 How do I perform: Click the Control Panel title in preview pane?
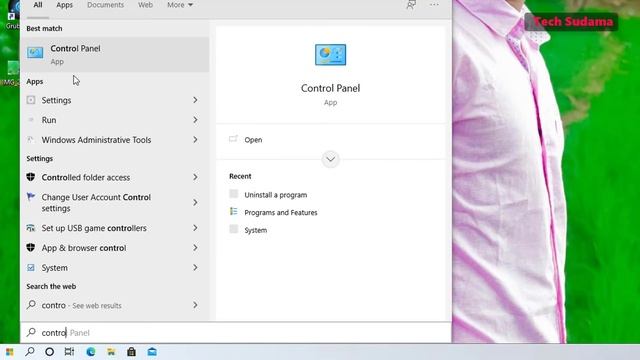[330, 88]
